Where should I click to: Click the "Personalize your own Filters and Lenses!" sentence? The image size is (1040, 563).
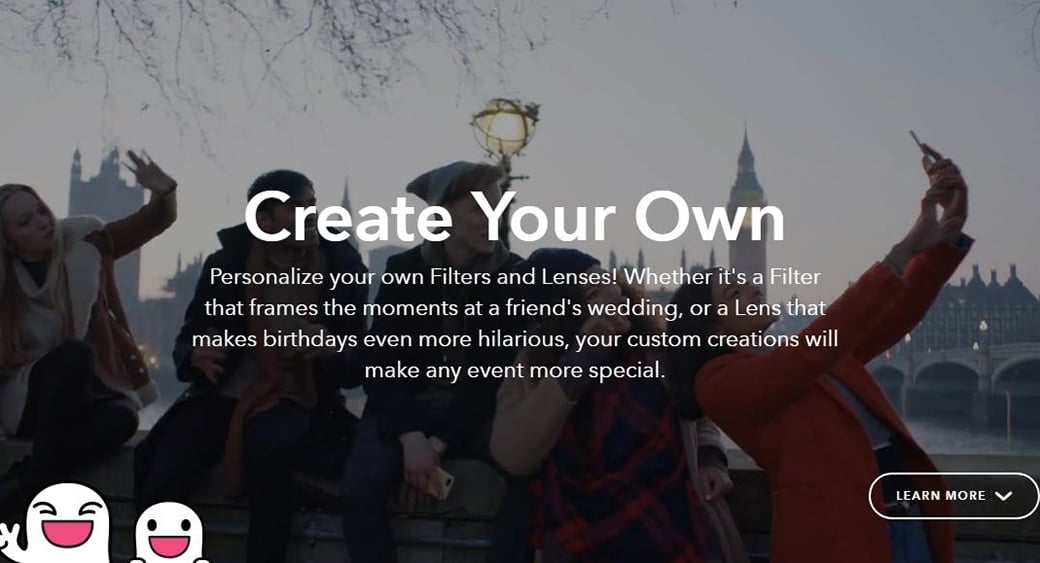414,277
